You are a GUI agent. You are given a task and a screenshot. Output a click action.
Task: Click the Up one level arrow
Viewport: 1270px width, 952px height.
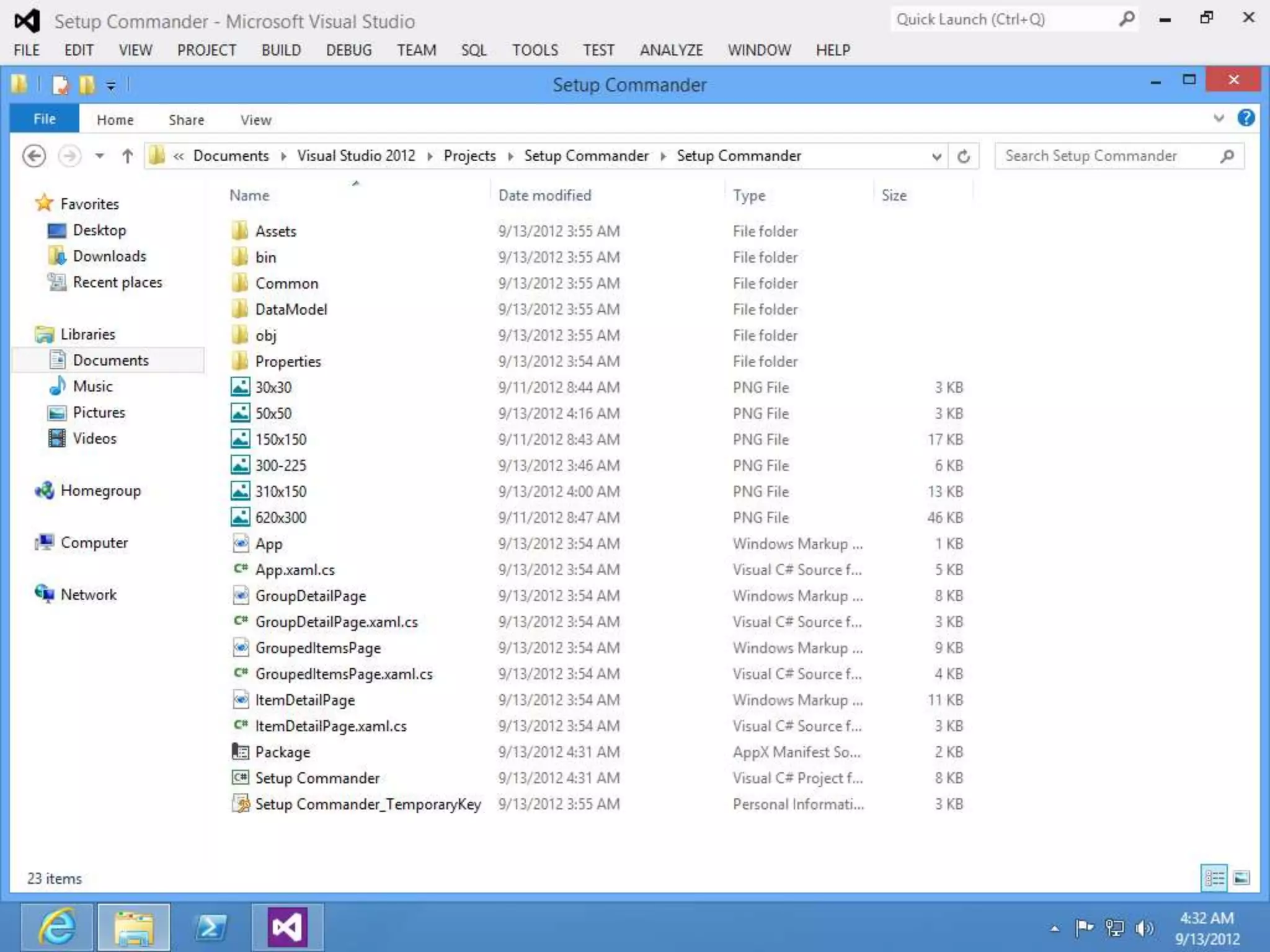click(x=127, y=156)
